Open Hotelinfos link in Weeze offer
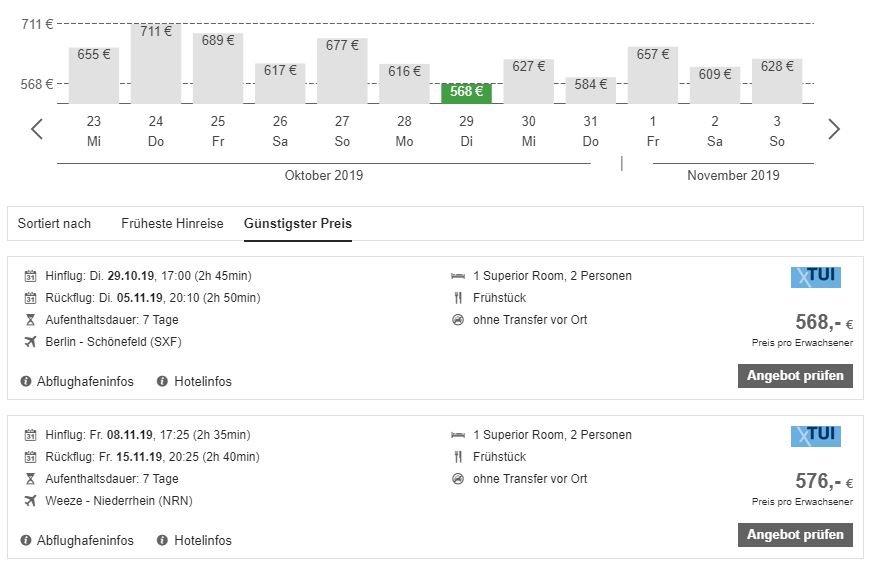Image resolution: width=874 pixels, height=566 pixels. (202, 541)
